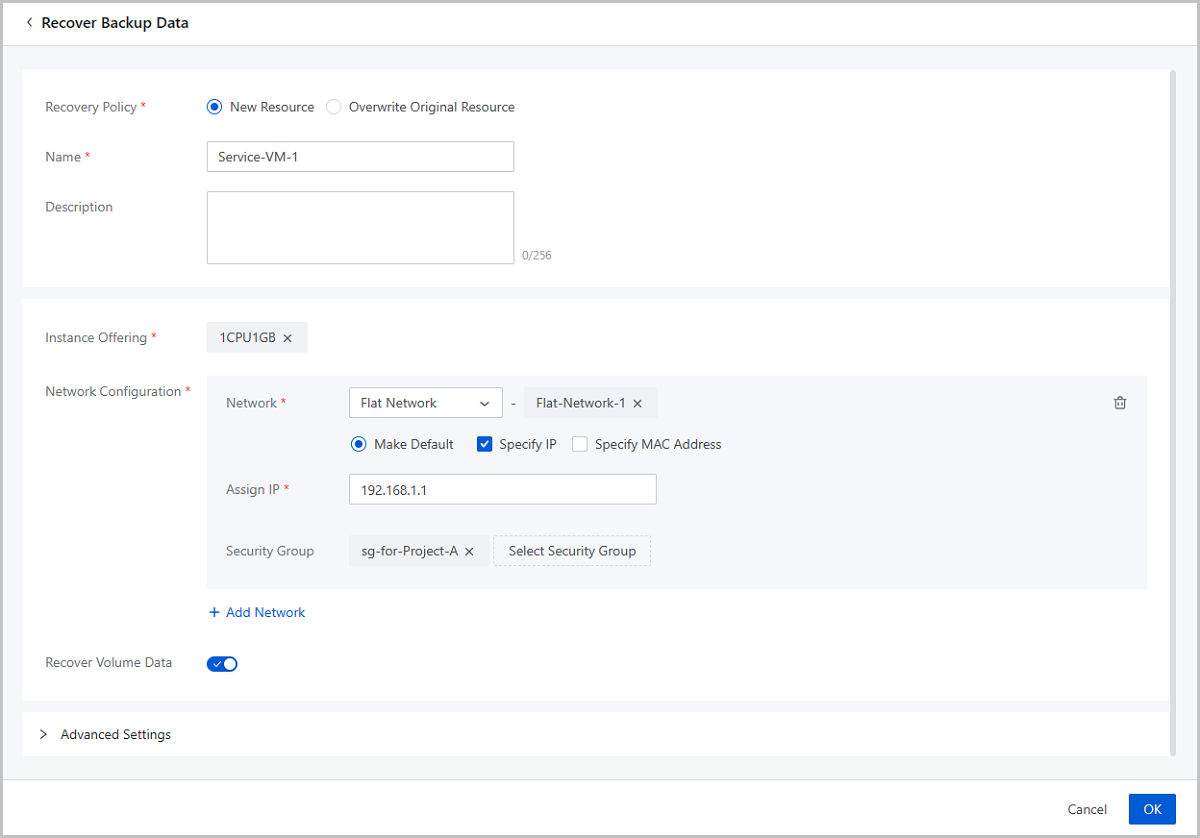Confirm recovery with the OK button
Viewport: 1200px width, 838px height.
[1152, 809]
